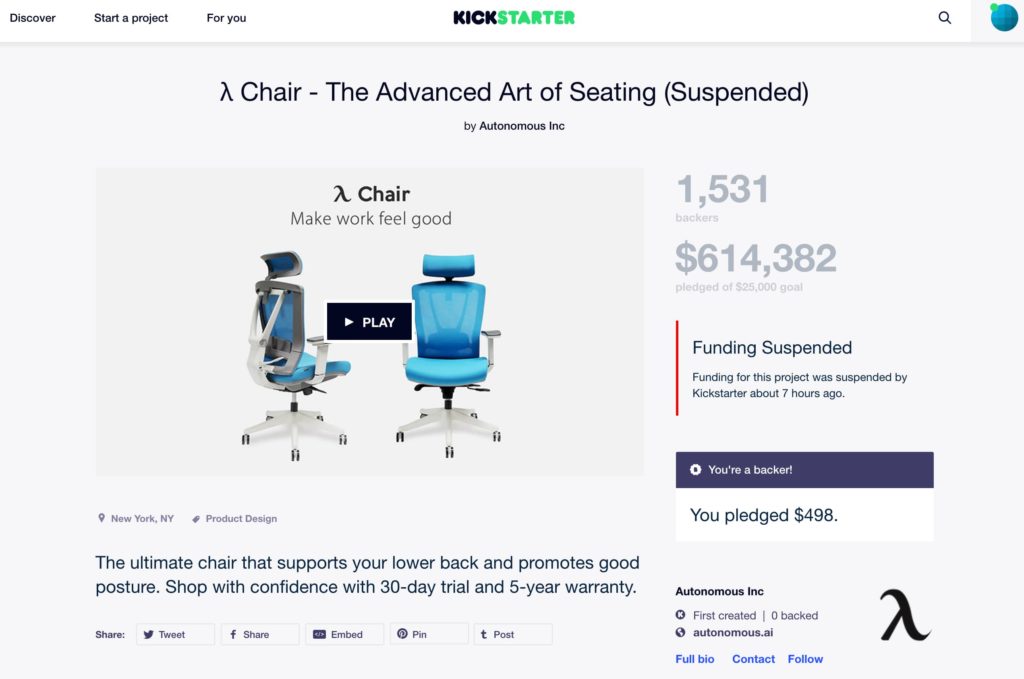Click the code icon in the Embed button
Screen dimensions: 1024x679
pyautogui.click(x=321, y=634)
